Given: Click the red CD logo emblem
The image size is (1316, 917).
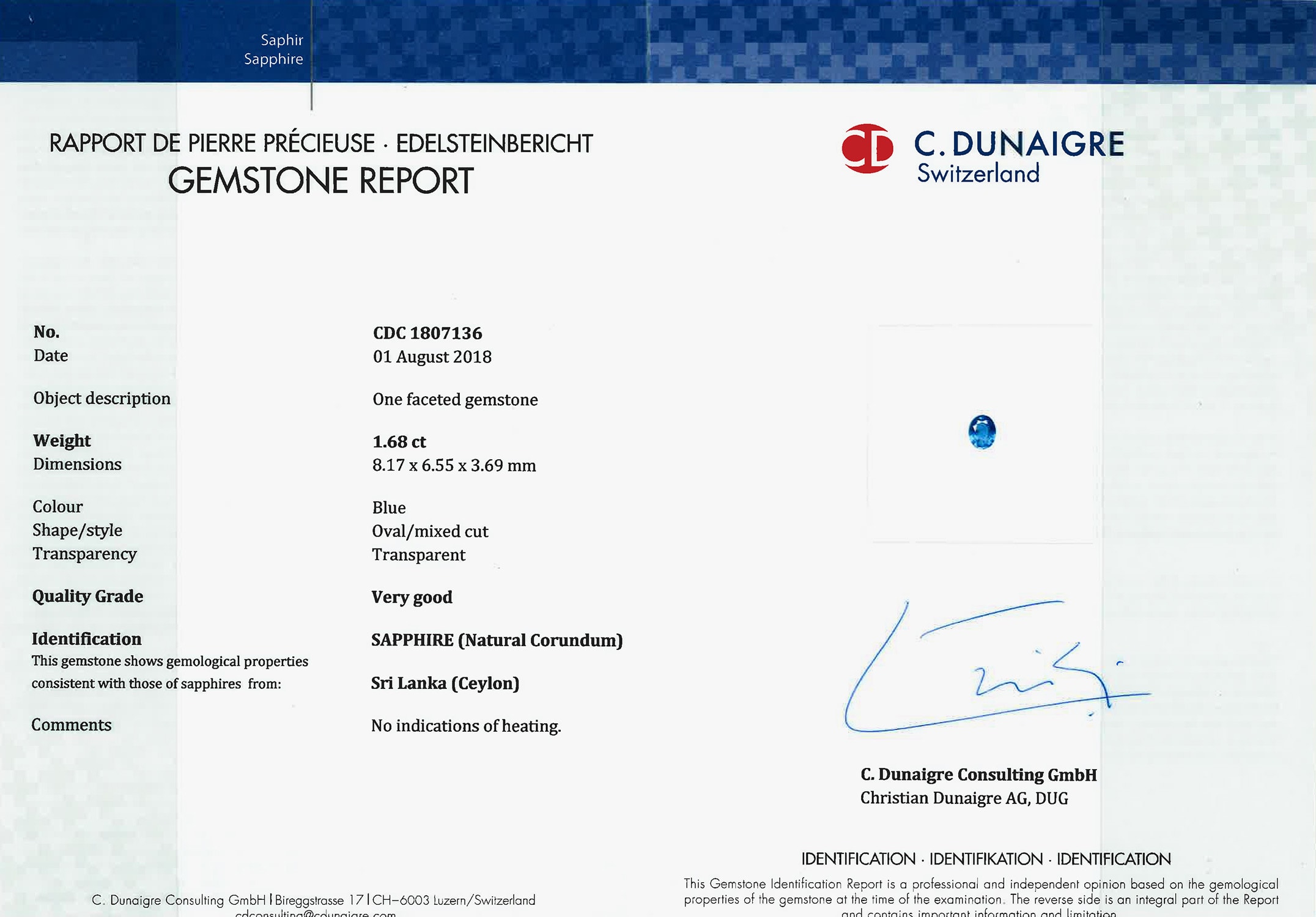Looking at the screenshot, I should pos(867,149).
